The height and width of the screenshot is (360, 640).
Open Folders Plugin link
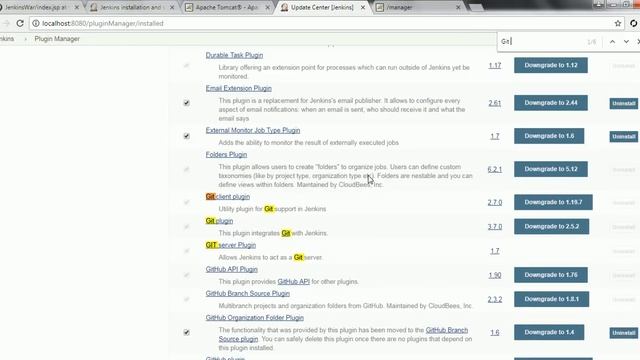pyautogui.click(x=226, y=155)
